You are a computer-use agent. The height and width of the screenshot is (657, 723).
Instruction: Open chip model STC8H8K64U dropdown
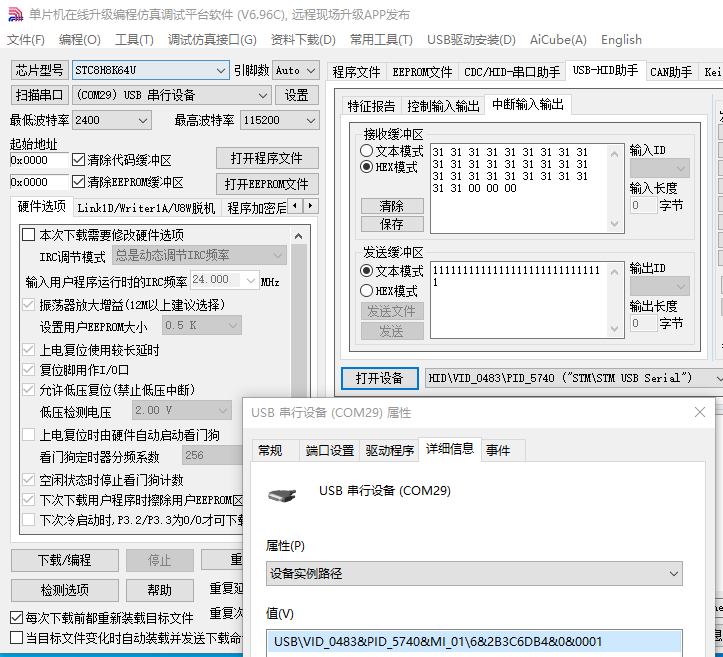[x=150, y=70]
